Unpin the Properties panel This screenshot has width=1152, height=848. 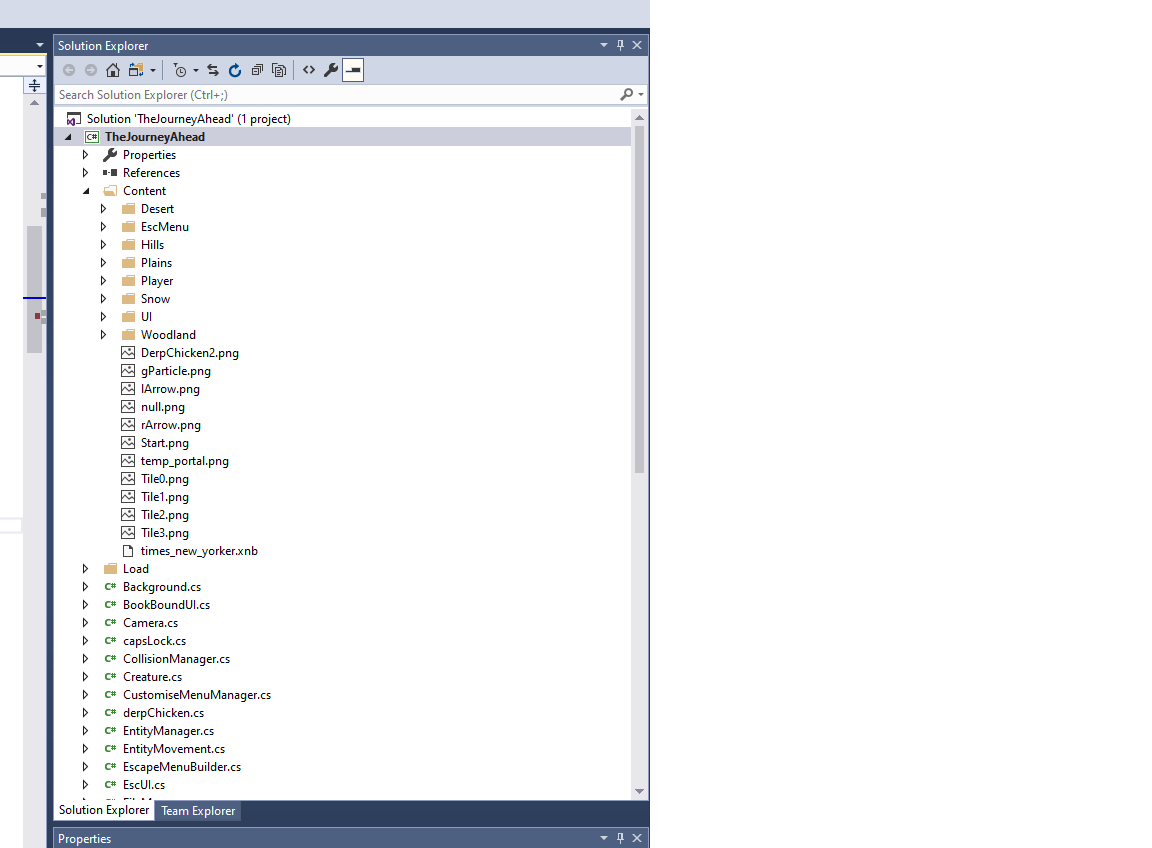click(619, 838)
